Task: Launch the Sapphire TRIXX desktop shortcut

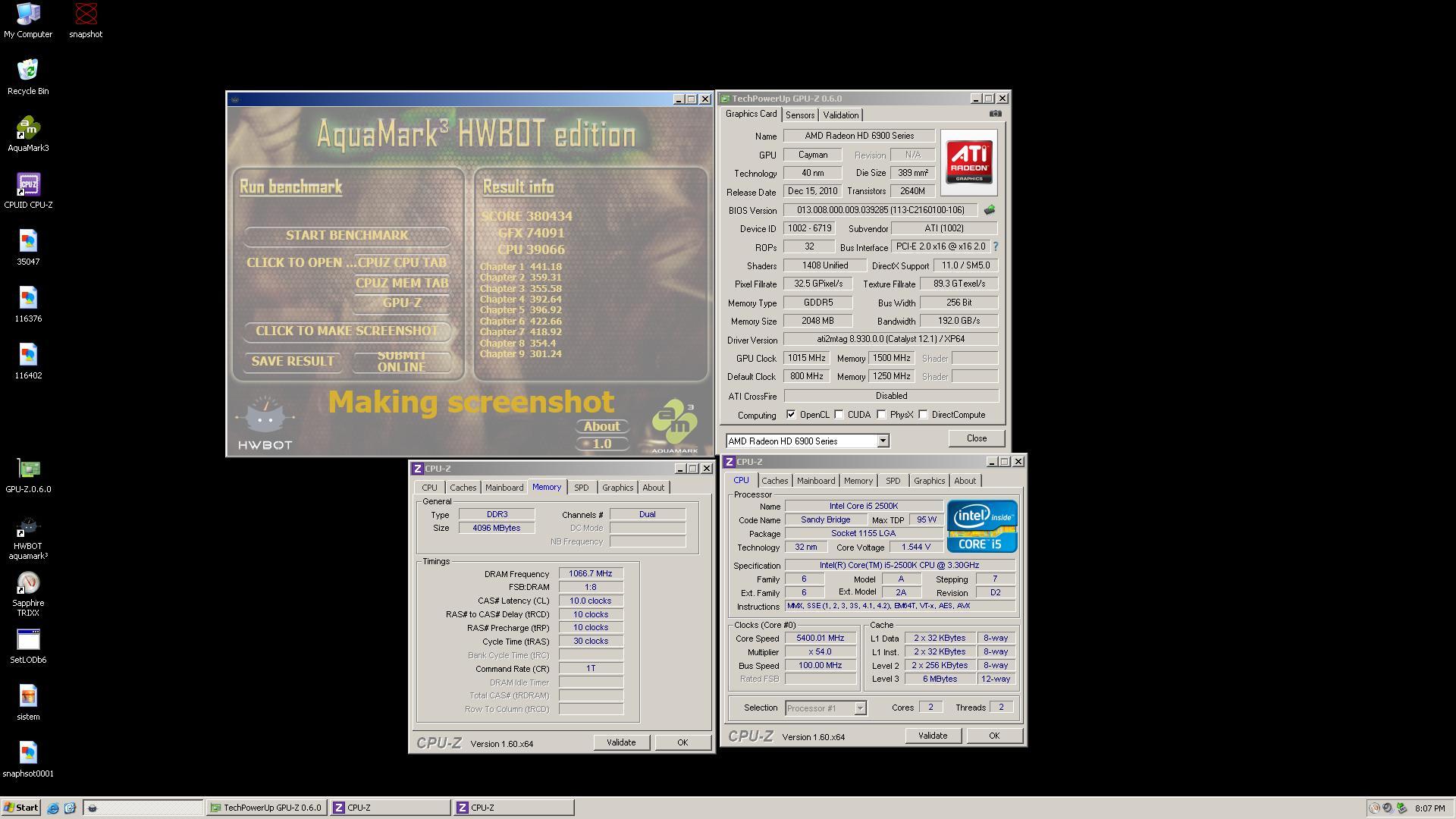Action: coord(28,595)
